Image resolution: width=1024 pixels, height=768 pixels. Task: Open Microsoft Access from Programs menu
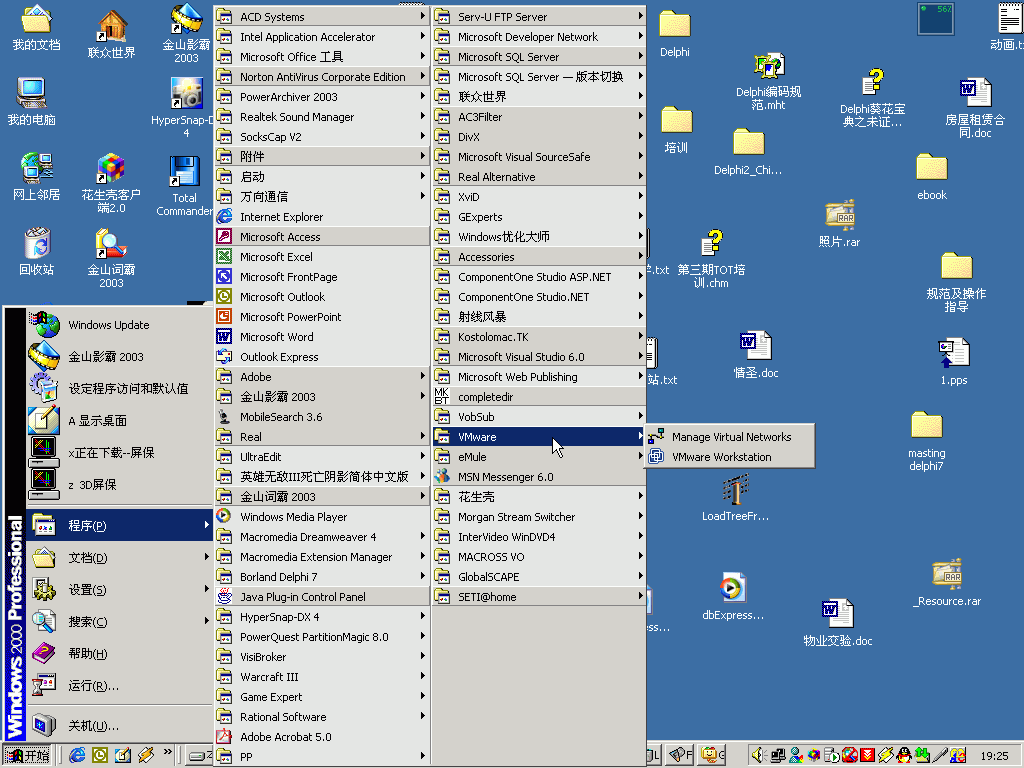coord(321,236)
